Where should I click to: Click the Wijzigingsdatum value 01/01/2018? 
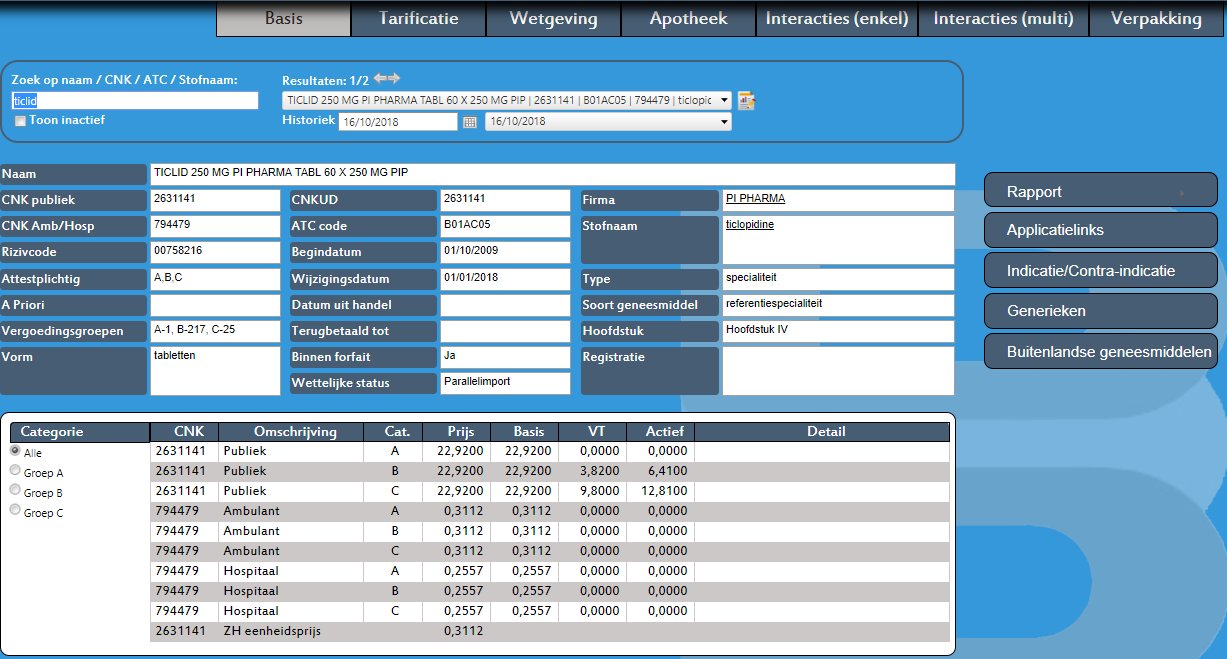click(505, 279)
